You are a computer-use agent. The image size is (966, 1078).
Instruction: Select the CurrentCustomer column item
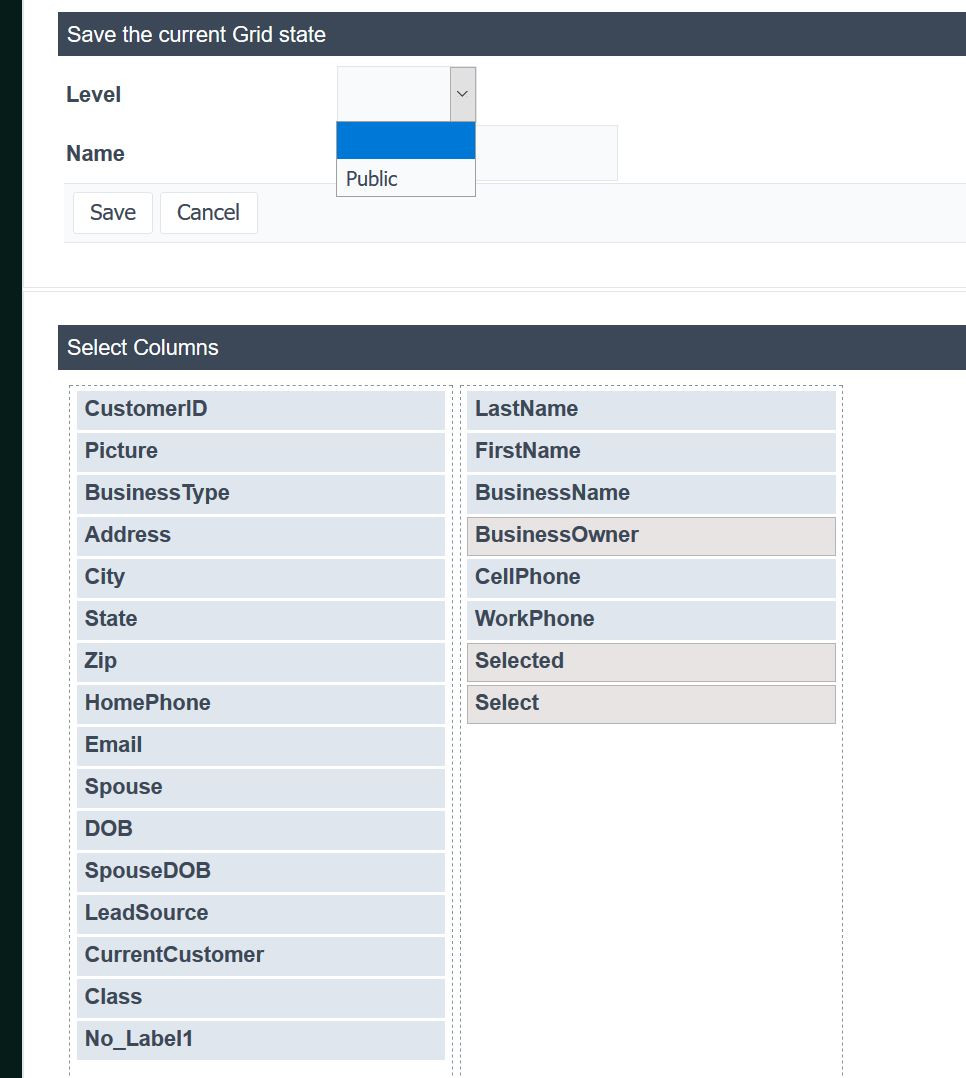coord(261,955)
